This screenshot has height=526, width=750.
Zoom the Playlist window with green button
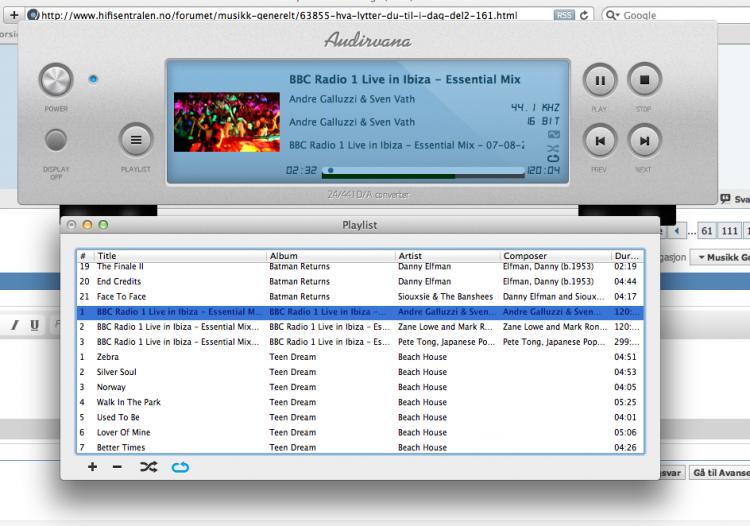tap(103, 225)
